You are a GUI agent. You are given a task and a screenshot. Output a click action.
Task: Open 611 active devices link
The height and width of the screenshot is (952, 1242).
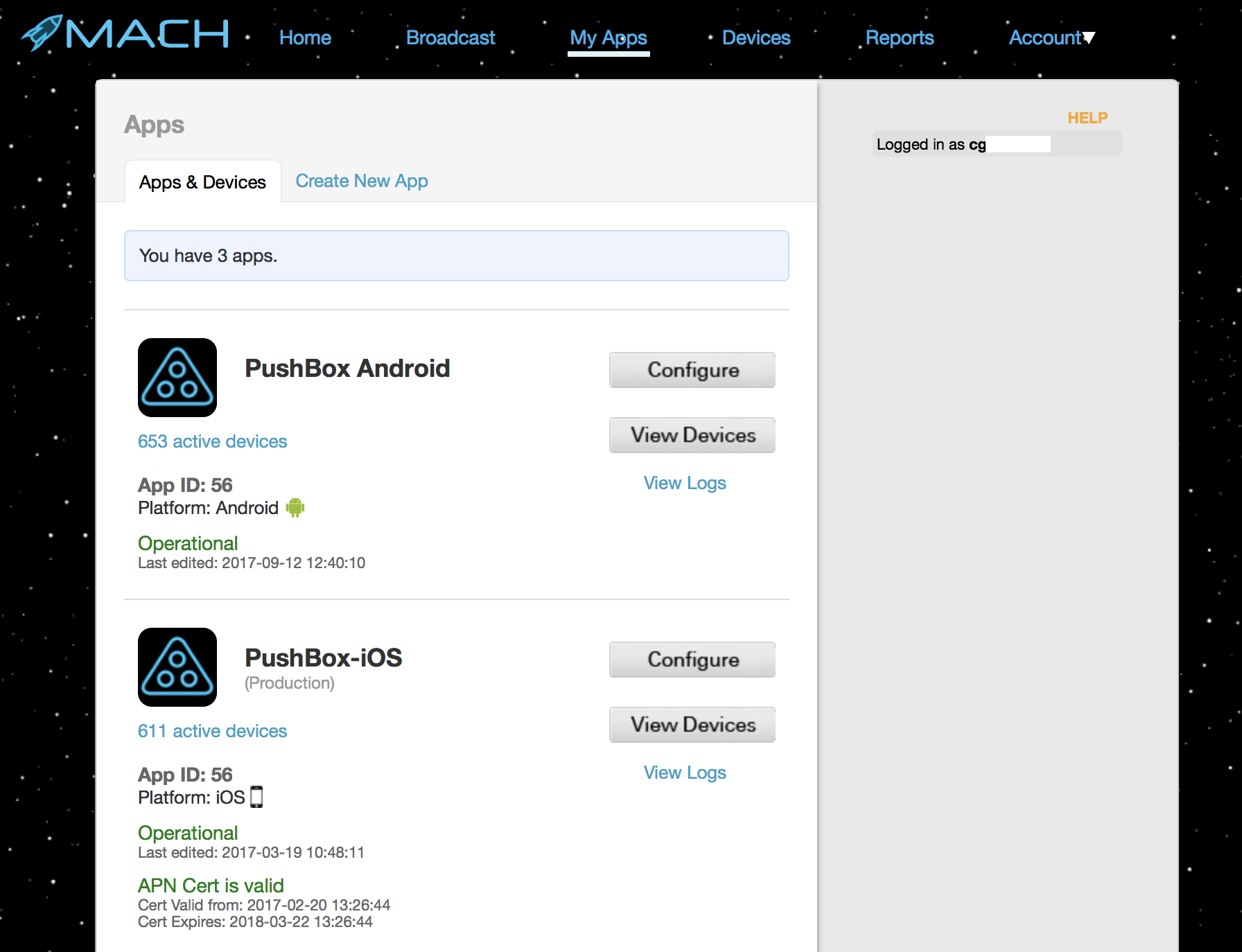(x=212, y=731)
